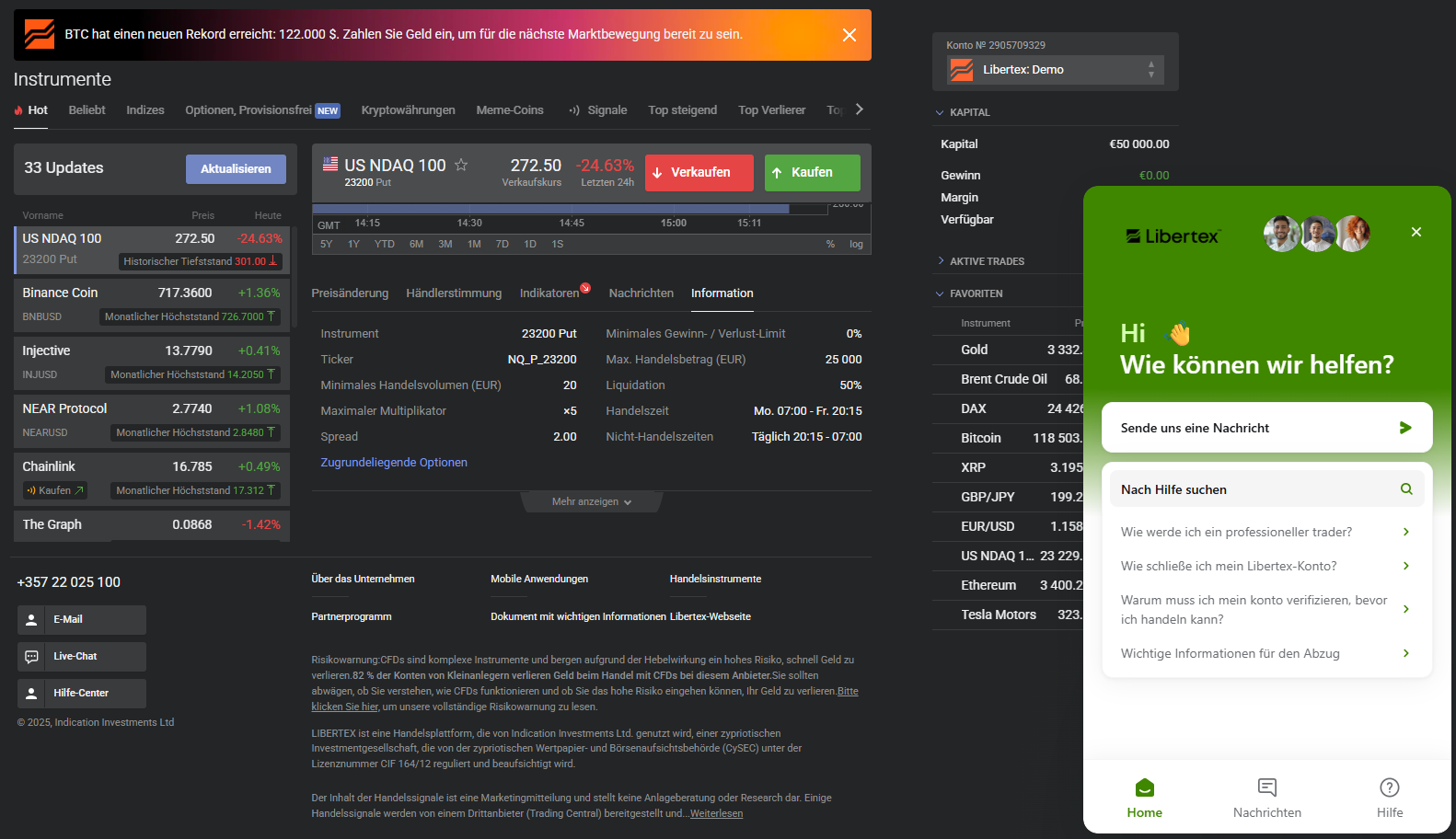Click the Hot flame icon
The width and height of the screenshot is (1456, 839).
18,110
